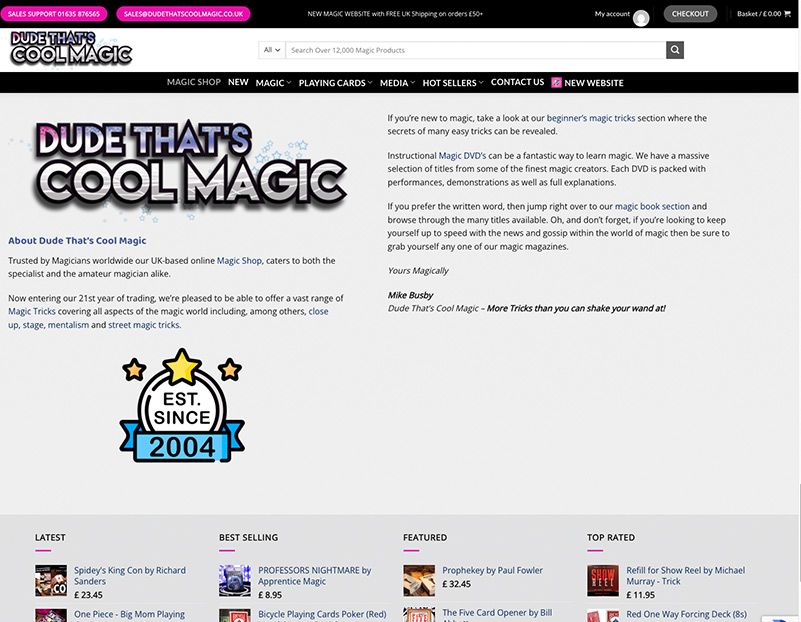
Task: Click My account link
Action: click(x=612, y=14)
